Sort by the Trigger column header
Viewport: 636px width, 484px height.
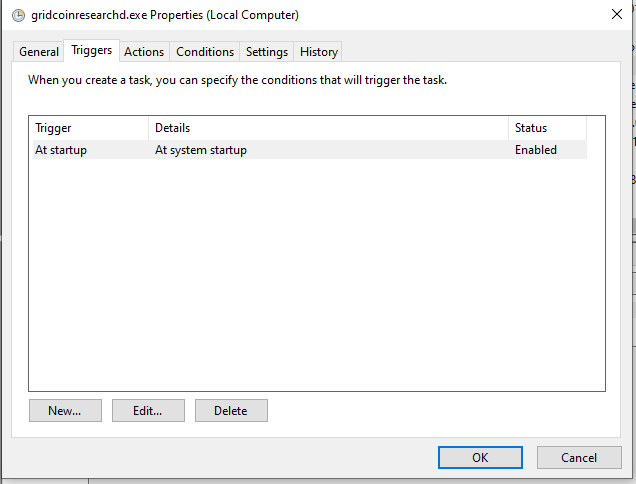coord(90,128)
